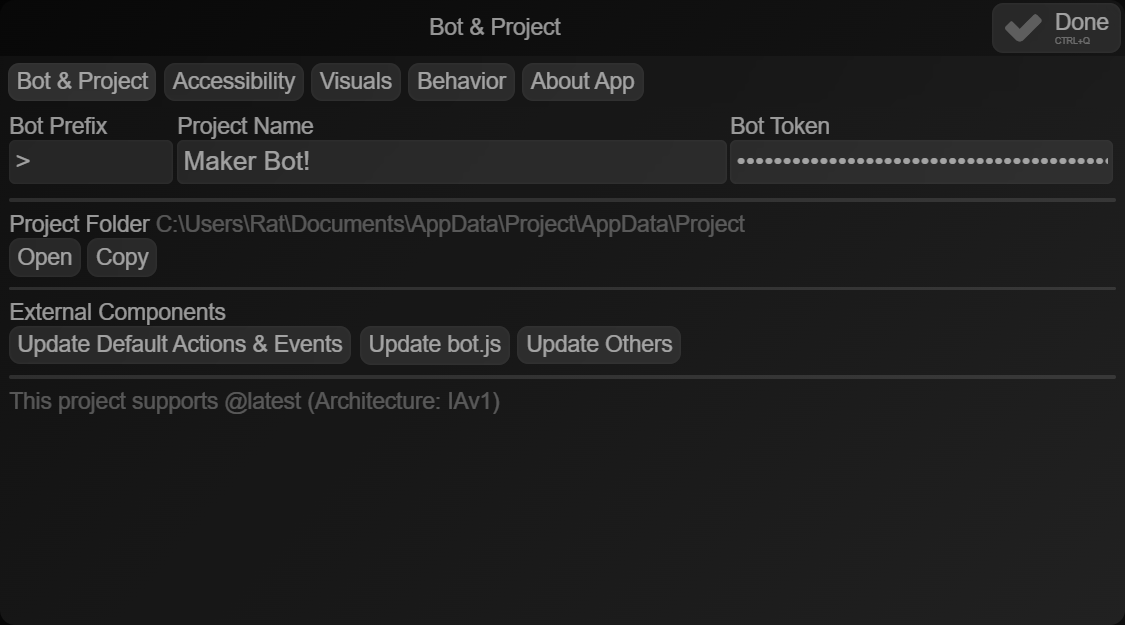This screenshot has height=625, width=1125.
Task: Click the Open button under Project Folder
Action: pyautogui.click(x=44, y=257)
